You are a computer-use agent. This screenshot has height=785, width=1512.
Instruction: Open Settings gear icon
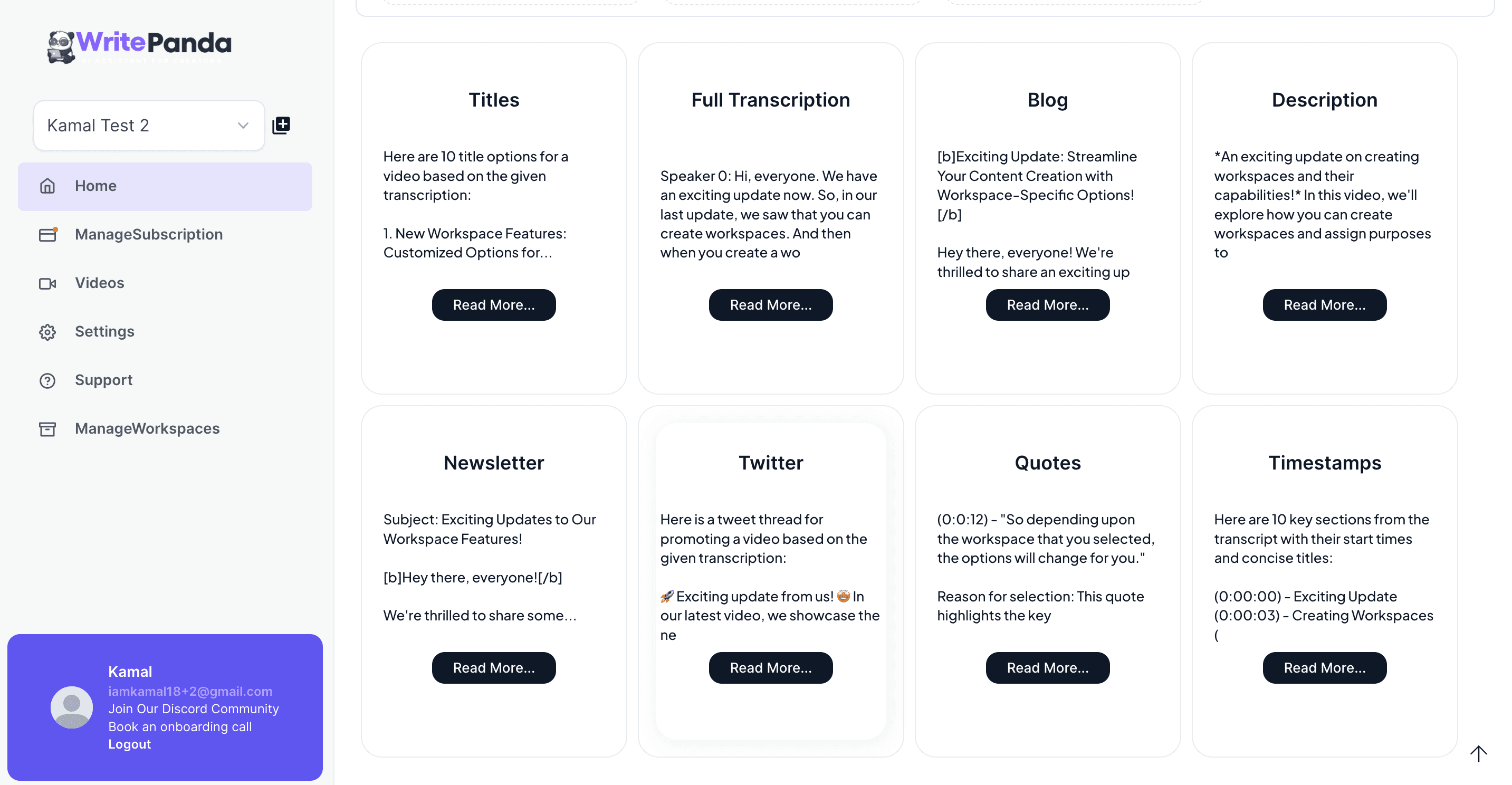[47, 332]
